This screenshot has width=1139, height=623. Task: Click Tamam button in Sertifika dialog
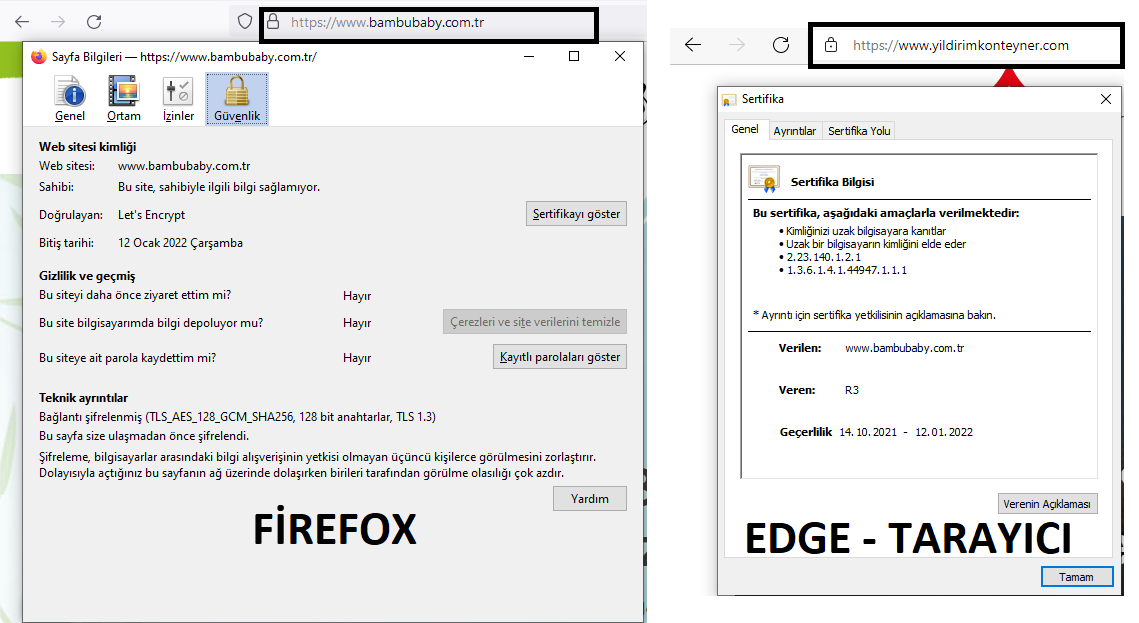(x=1076, y=577)
